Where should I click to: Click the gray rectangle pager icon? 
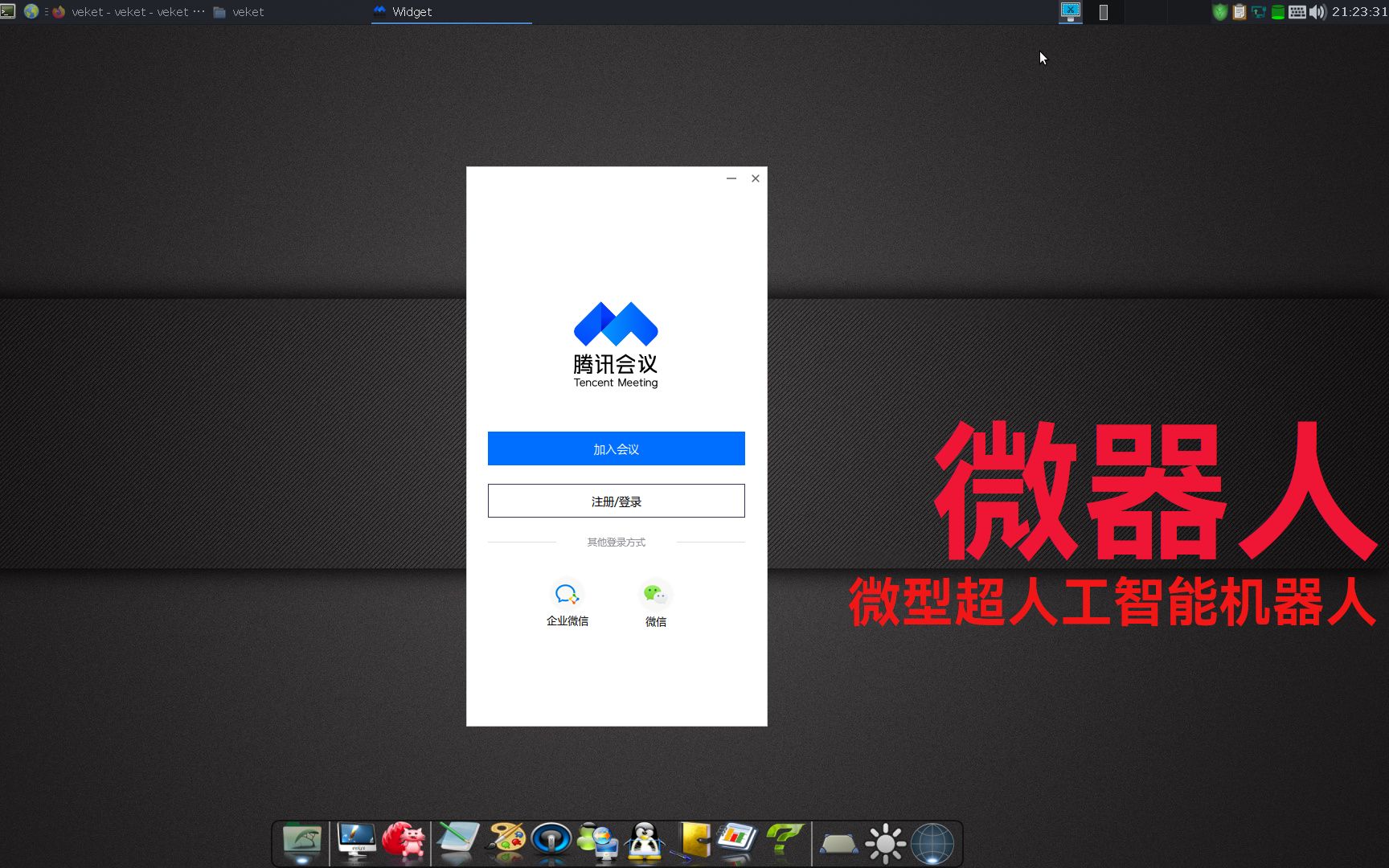point(1104,12)
